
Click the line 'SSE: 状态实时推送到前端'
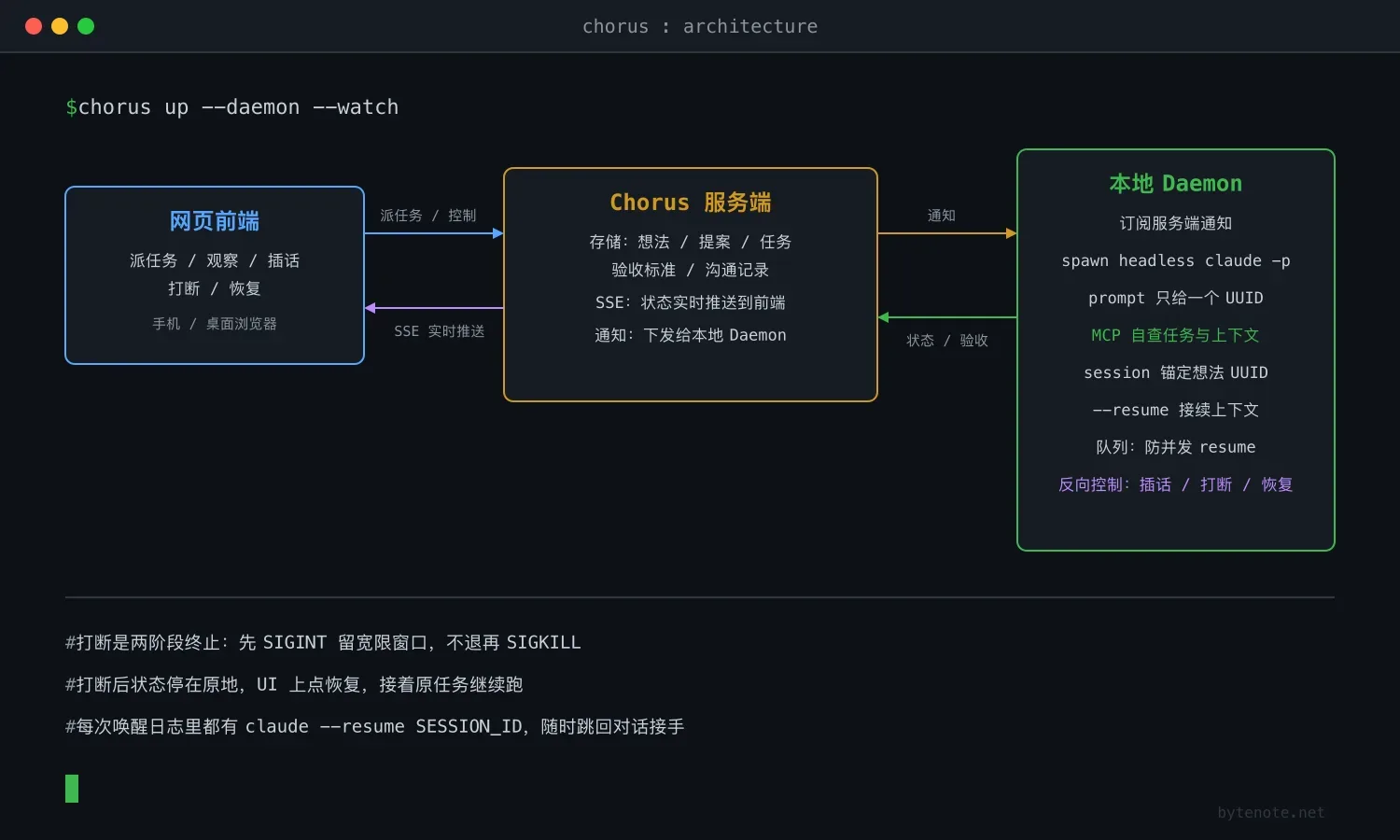pos(691,302)
